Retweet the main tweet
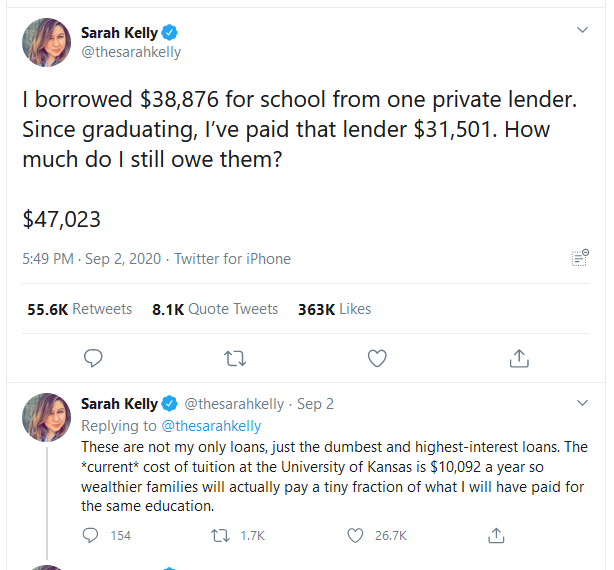This screenshot has height=570, width=614. point(235,358)
